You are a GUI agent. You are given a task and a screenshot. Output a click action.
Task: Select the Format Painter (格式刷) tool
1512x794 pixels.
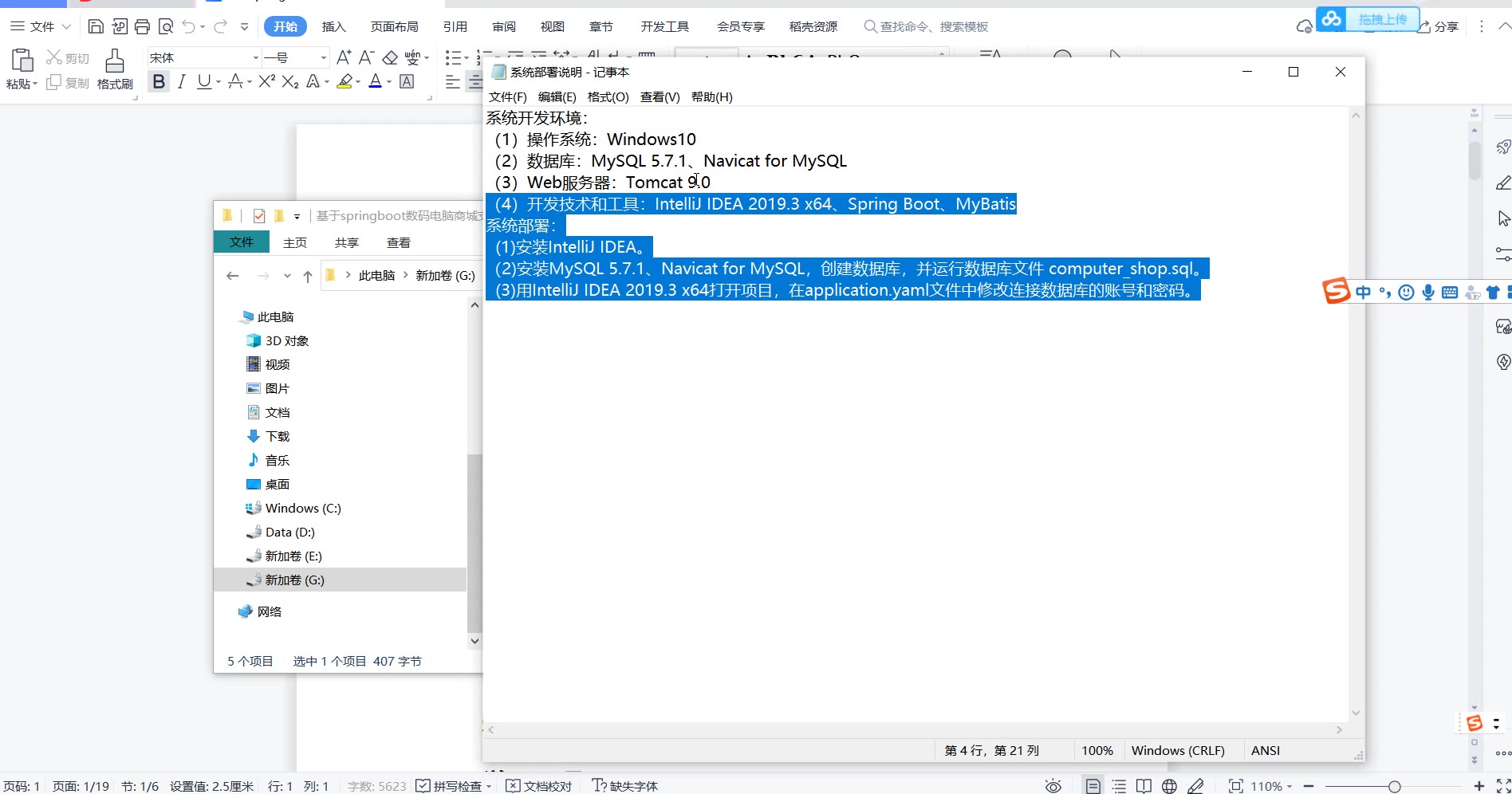115,68
